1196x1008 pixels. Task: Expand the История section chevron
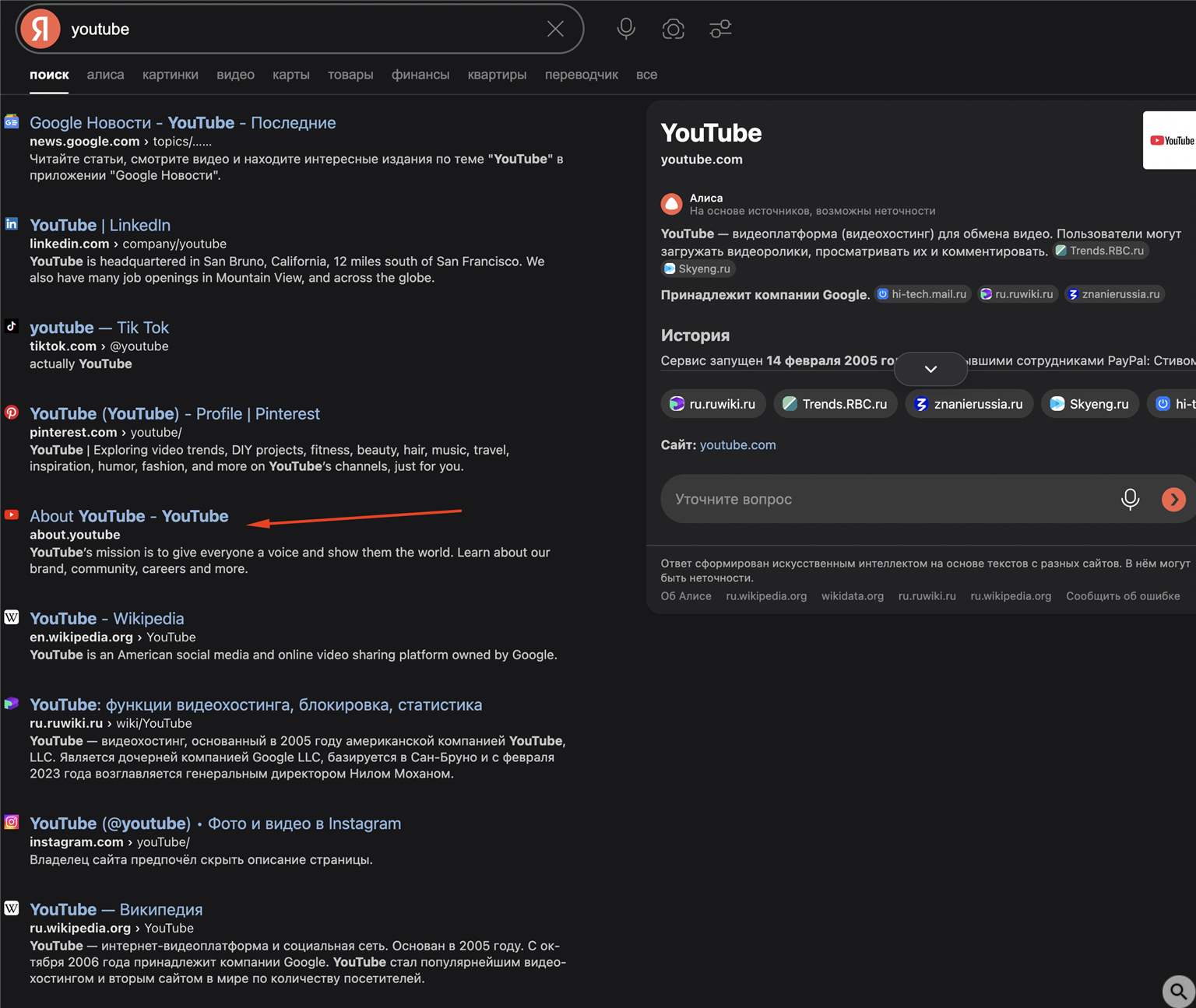click(930, 369)
